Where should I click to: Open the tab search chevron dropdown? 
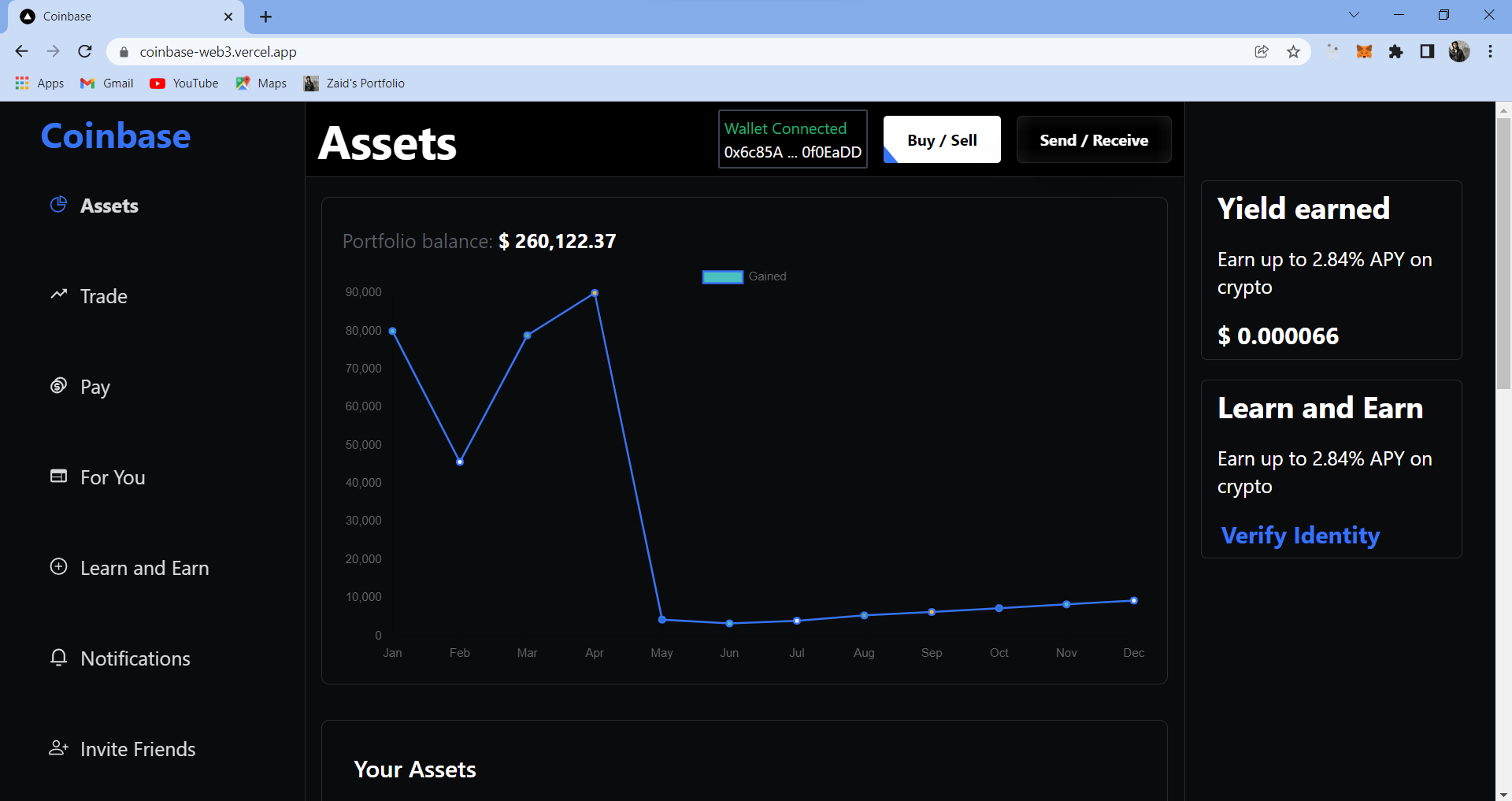tap(1354, 15)
